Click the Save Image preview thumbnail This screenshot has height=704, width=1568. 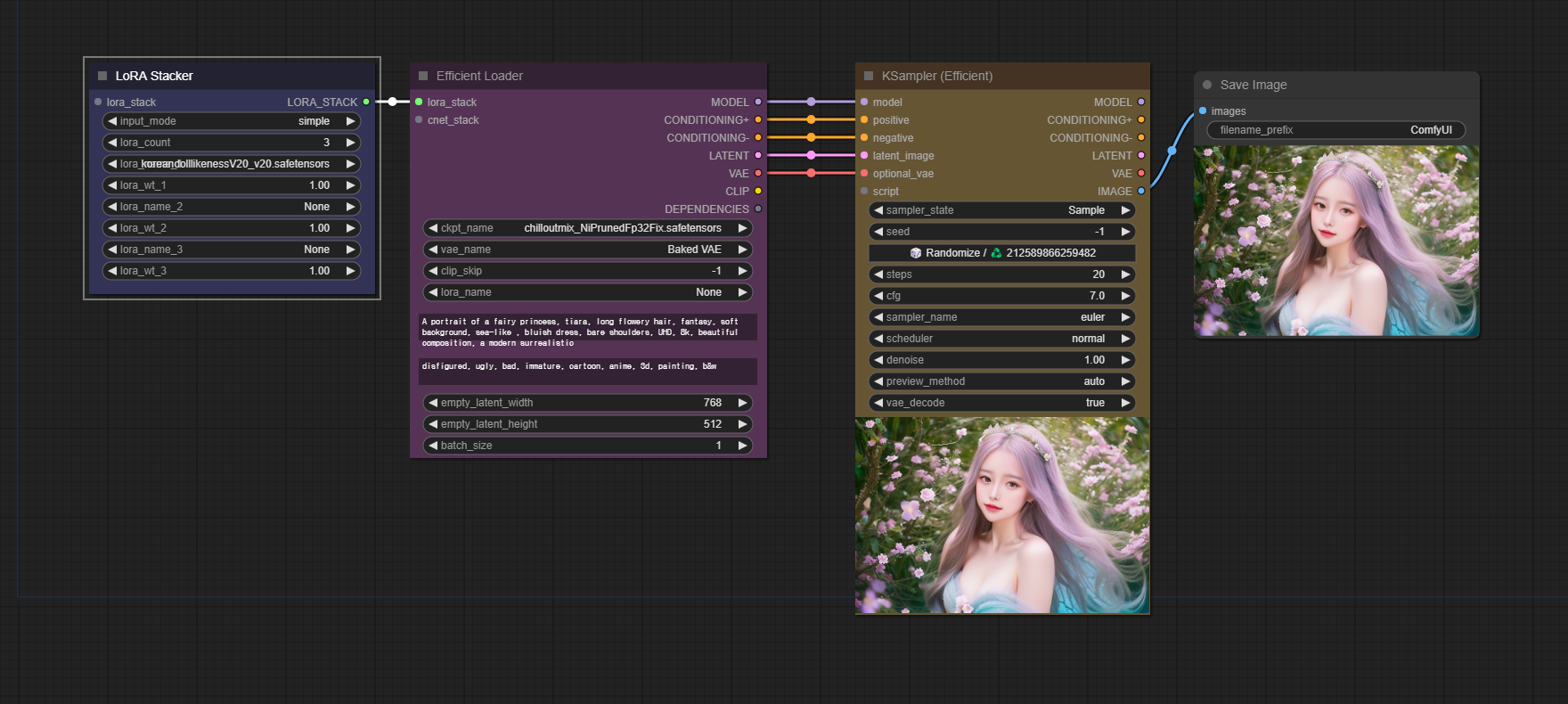tap(1336, 241)
